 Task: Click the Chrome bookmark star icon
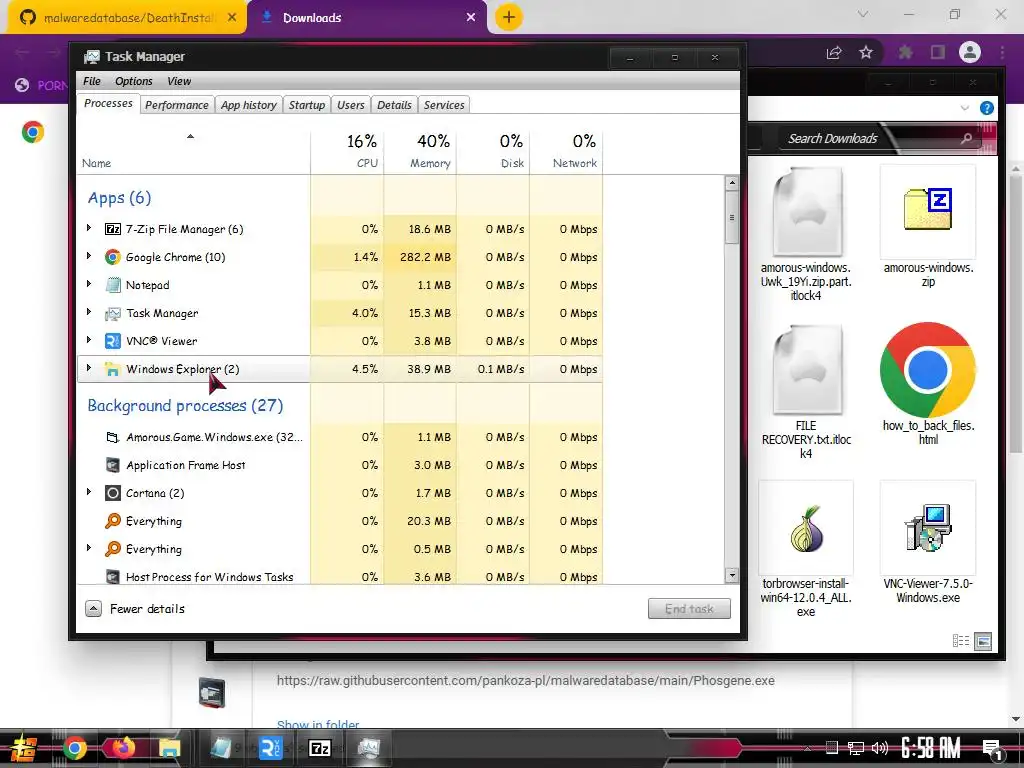[x=866, y=52]
